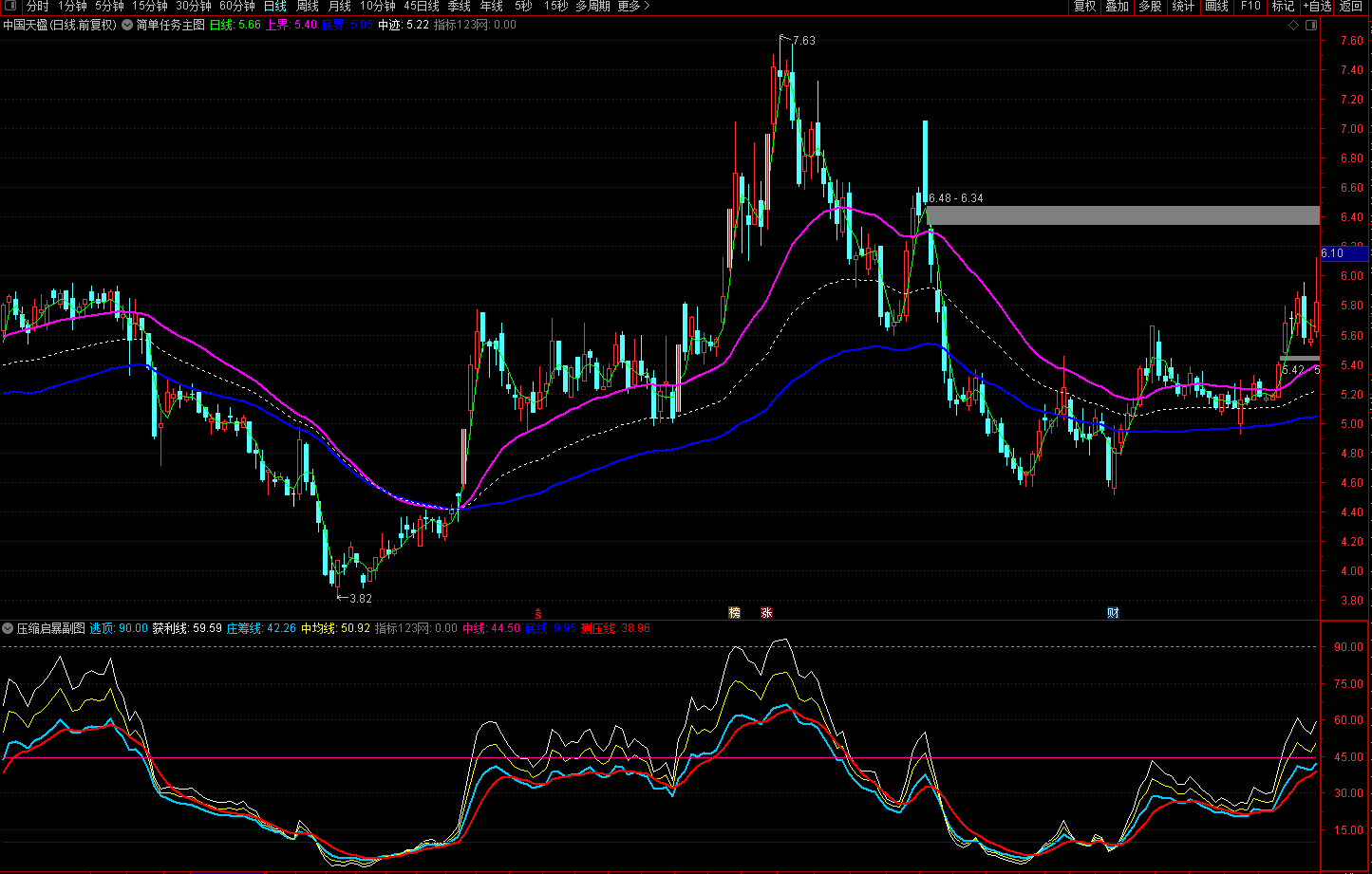Click the 中线: 44.50 value
This screenshot has height=874, width=1372.
[492, 628]
